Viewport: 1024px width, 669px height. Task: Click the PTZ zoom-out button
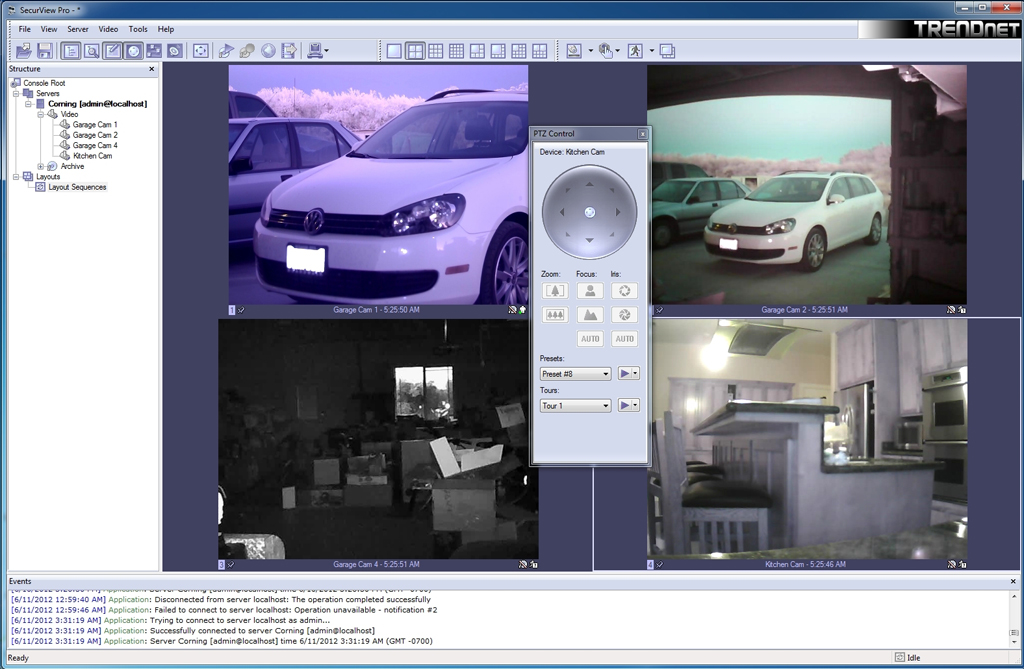[555, 315]
